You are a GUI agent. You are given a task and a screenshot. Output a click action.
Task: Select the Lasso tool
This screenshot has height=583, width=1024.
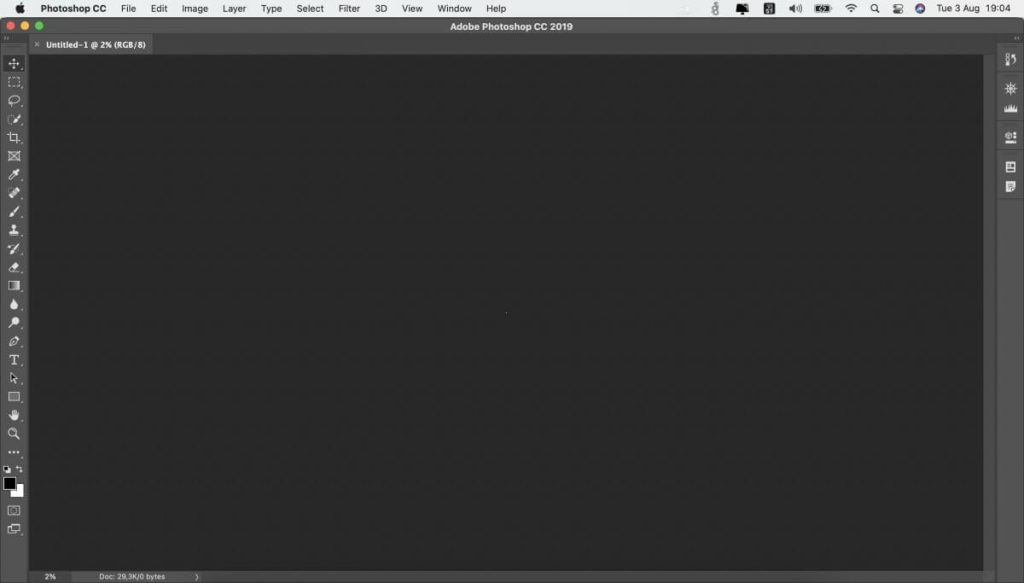click(x=14, y=101)
